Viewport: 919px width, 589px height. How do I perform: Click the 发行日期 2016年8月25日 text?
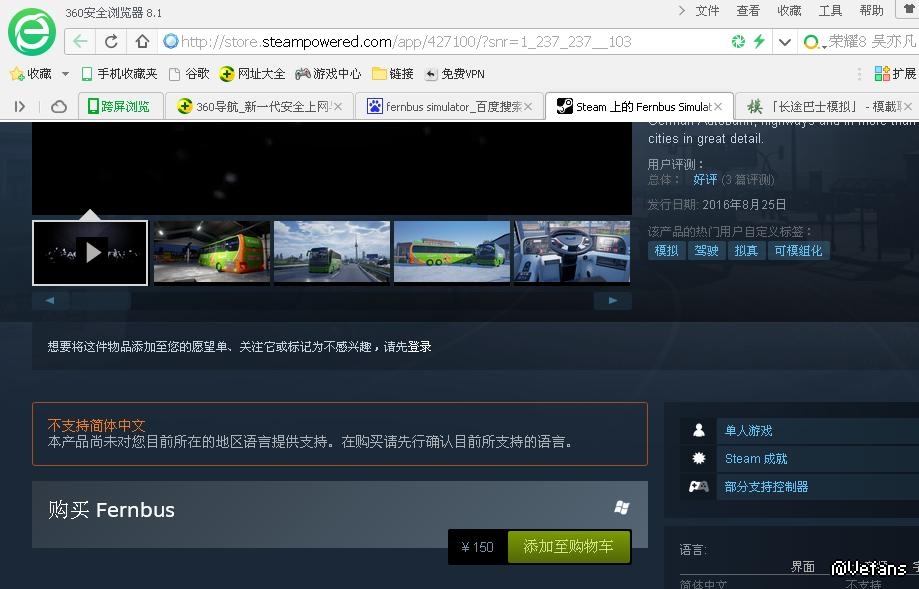717,205
